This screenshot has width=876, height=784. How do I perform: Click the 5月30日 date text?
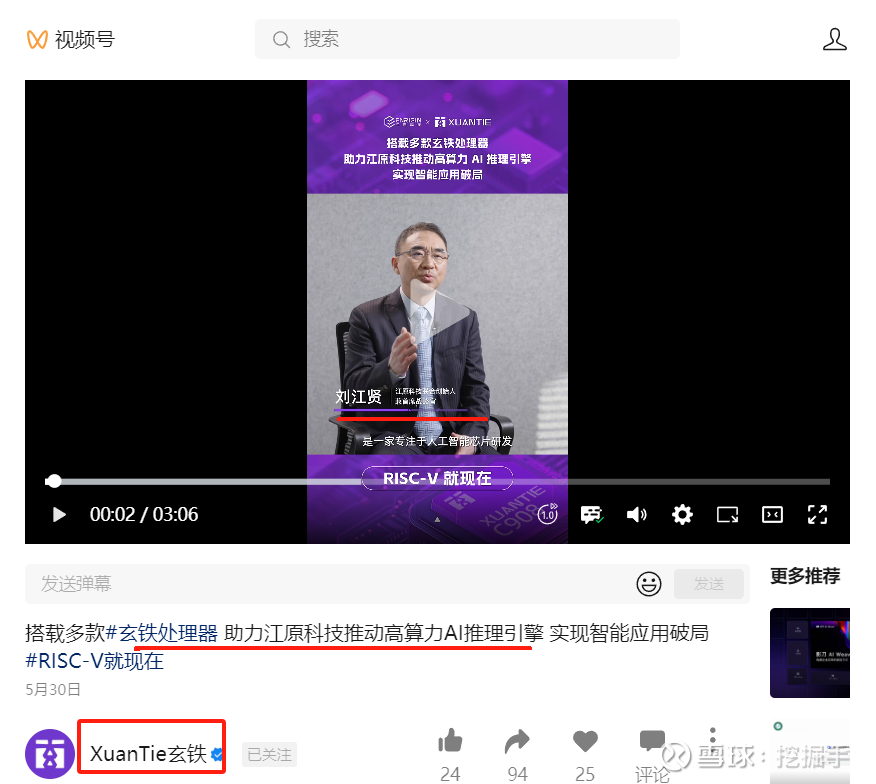tap(53, 690)
